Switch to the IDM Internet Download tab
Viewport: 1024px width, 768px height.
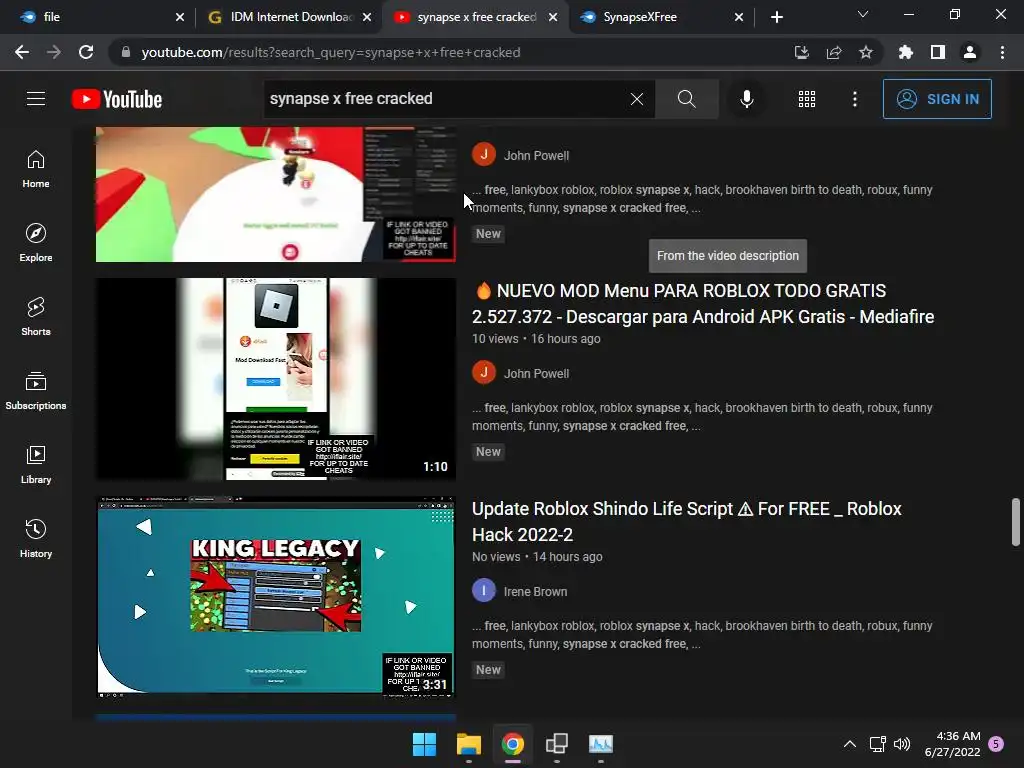tap(287, 17)
